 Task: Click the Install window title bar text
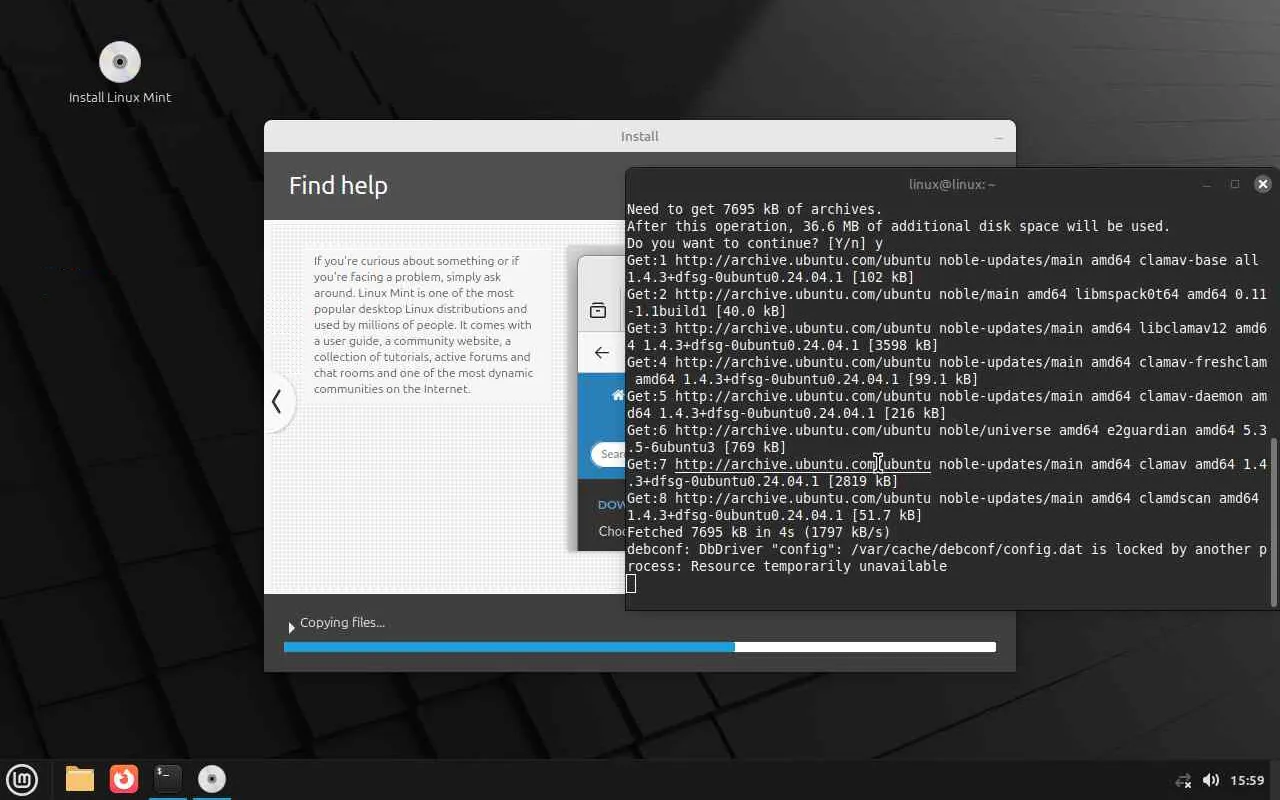[640, 137]
